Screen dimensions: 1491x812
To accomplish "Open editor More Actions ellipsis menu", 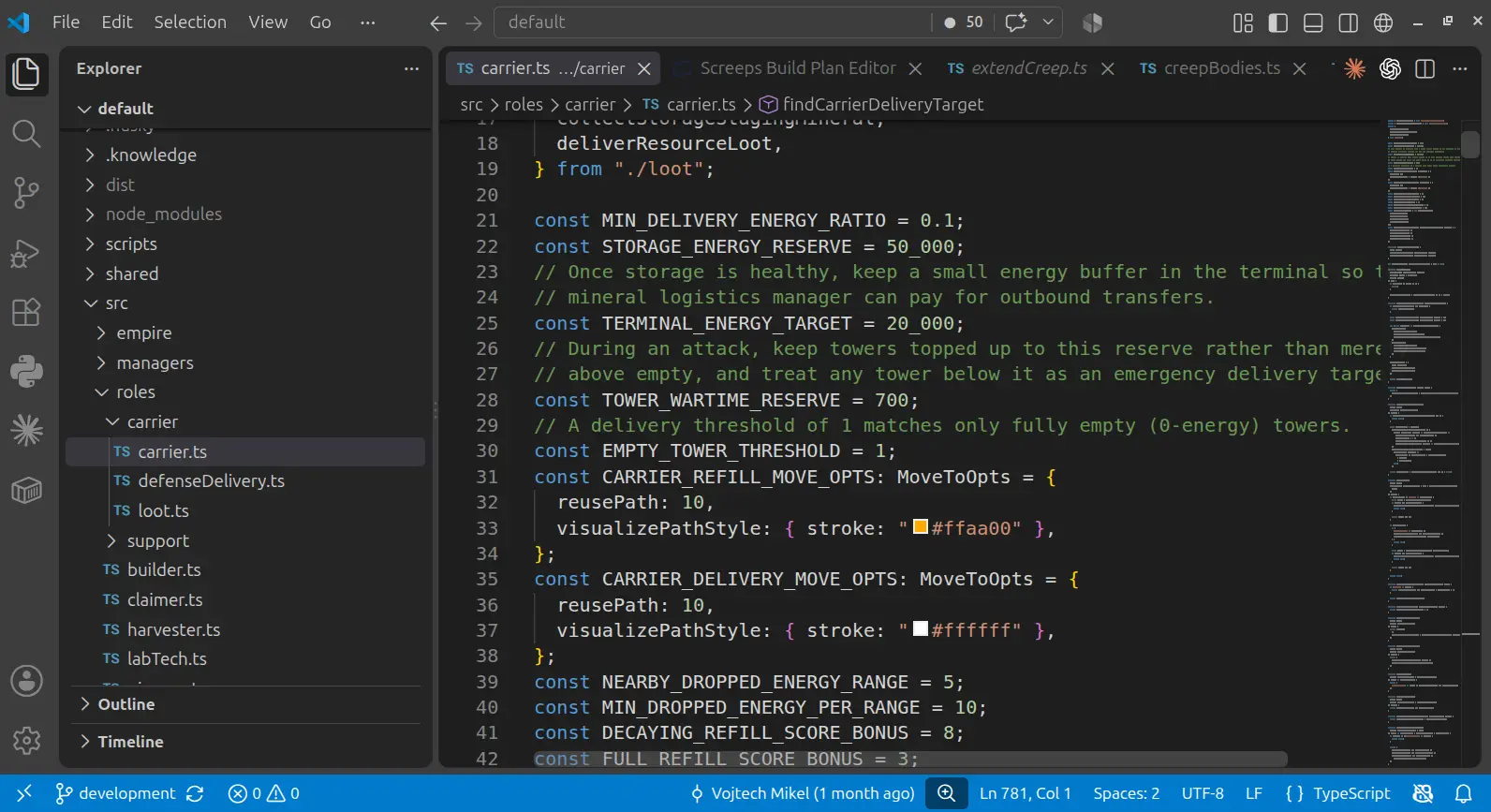I will [x=1460, y=68].
